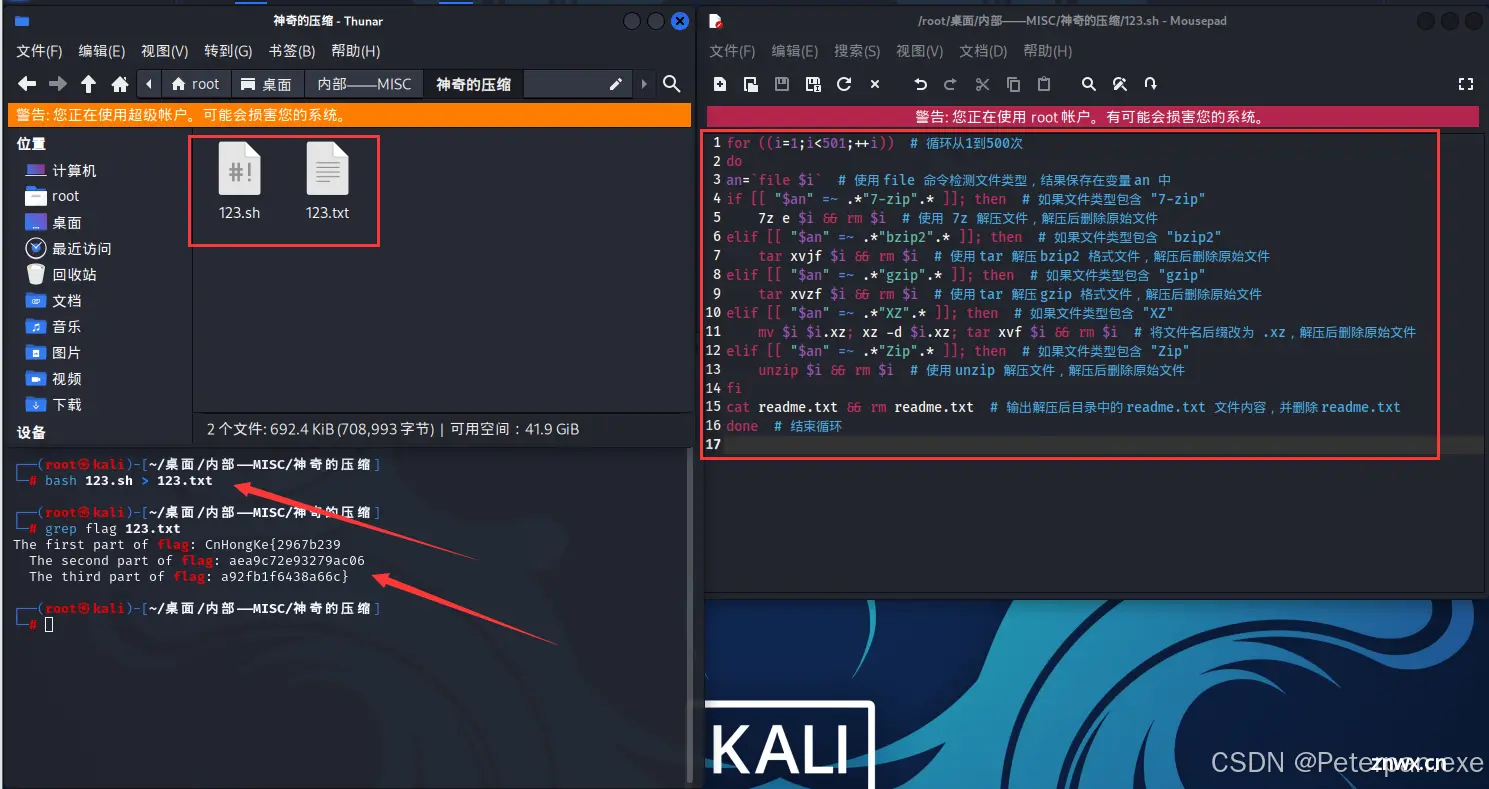Undo last edit in Mousepad
Viewport: 1489px width, 789px height.
tap(921, 84)
